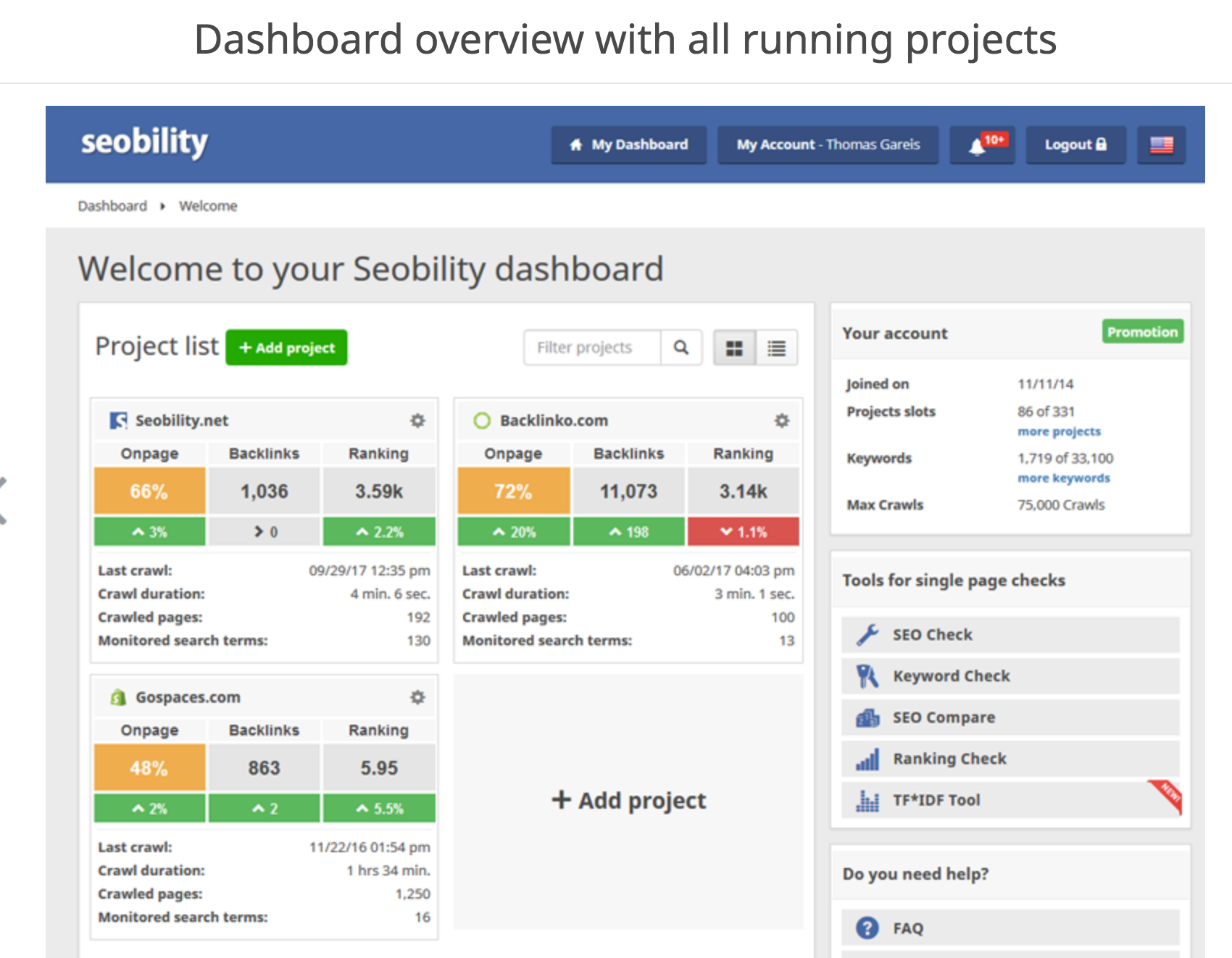Switch project list to grid view
The image size is (1232, 958).
tap(735, 349)
